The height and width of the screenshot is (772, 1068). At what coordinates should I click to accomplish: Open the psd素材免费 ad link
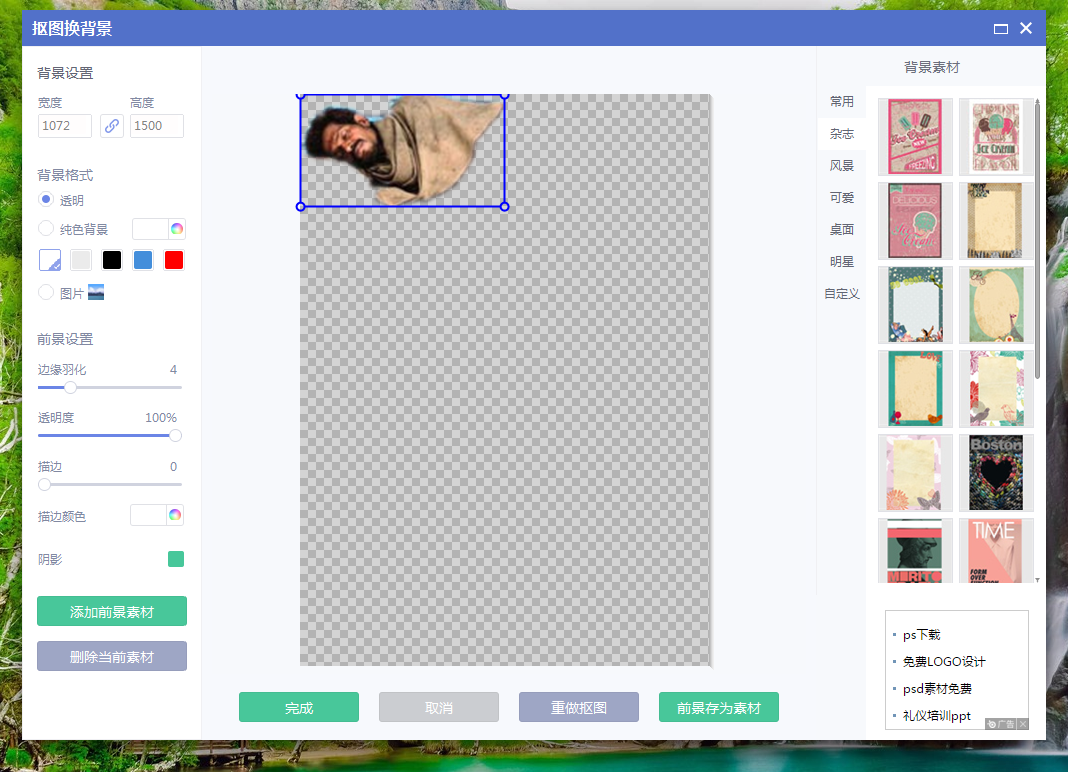click(x=937, y=689)
